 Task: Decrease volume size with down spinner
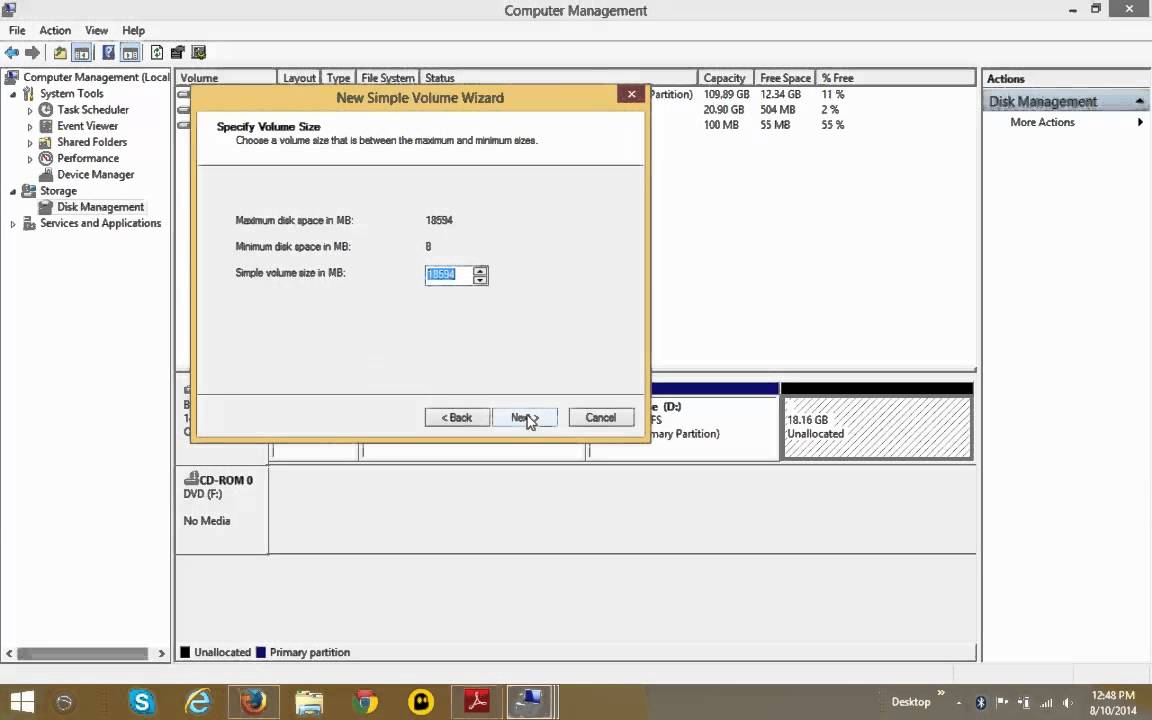tap(480, 280)
